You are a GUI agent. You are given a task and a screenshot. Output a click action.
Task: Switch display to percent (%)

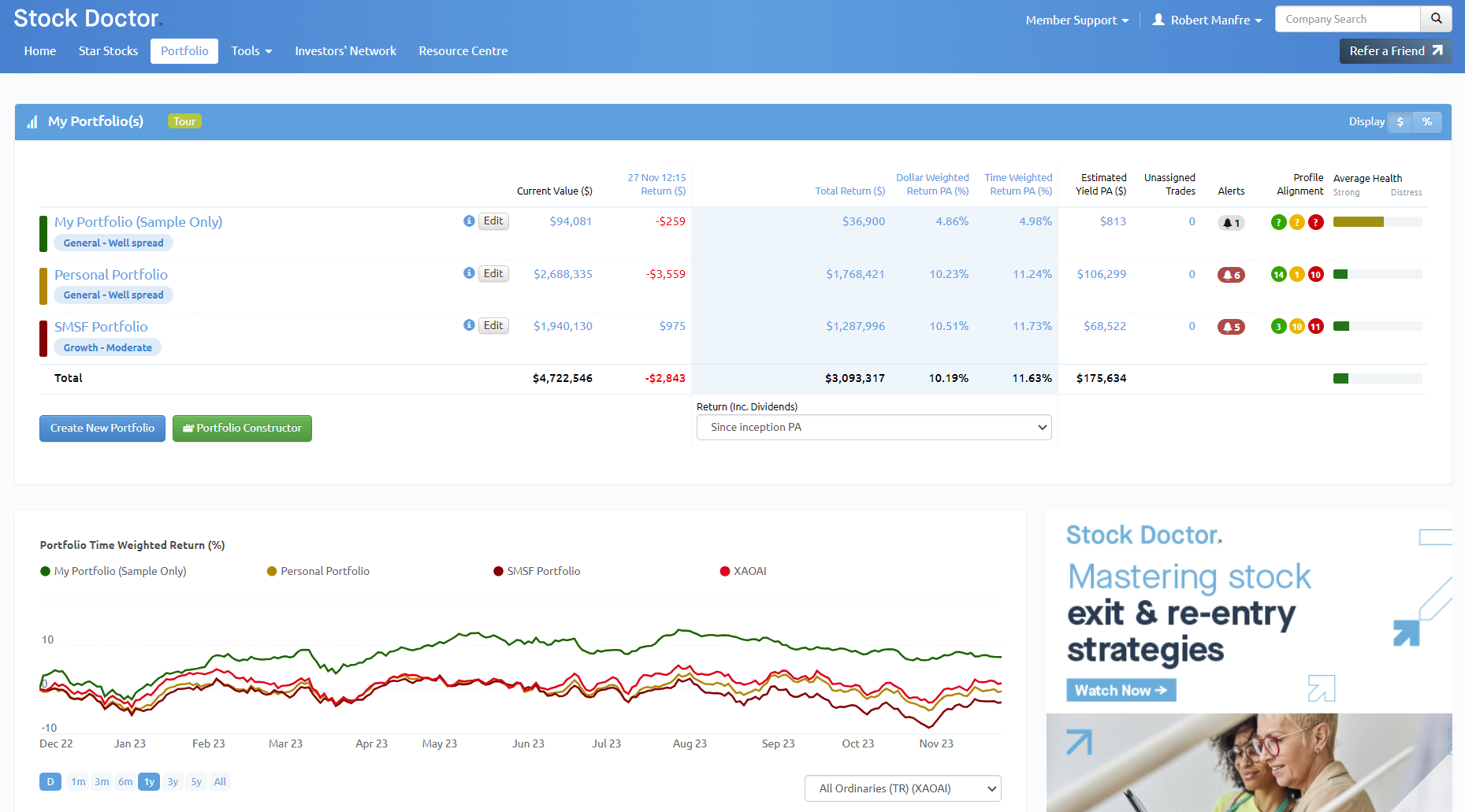tap(1427, 121)
